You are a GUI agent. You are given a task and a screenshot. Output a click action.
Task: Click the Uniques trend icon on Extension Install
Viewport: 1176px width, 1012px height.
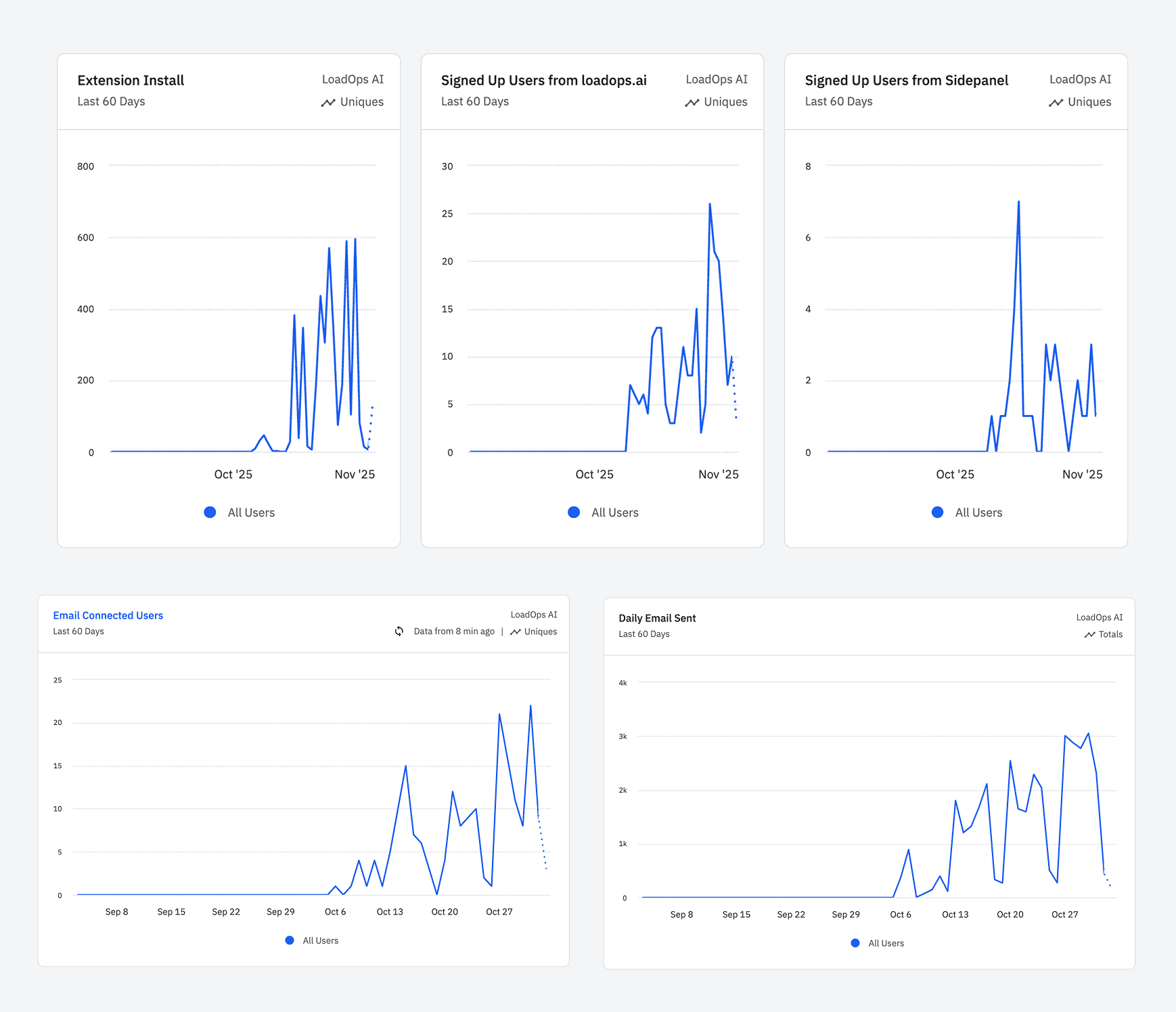(x=328, y=103)
